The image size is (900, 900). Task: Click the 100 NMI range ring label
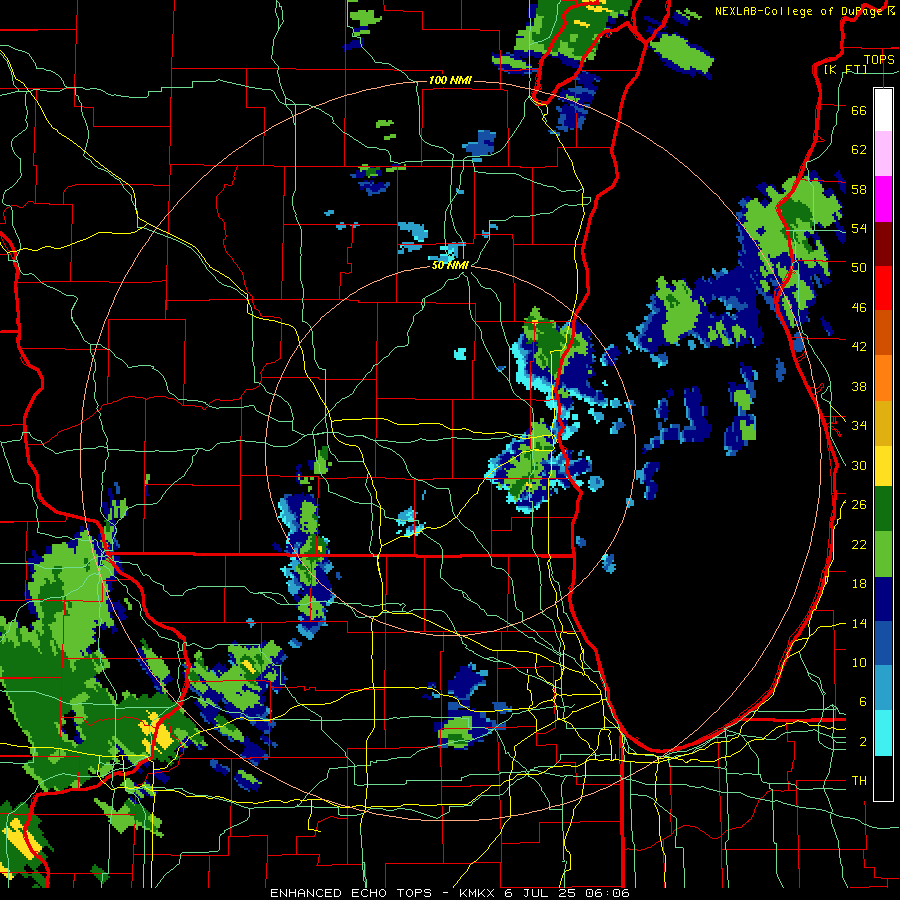point(450,80)
